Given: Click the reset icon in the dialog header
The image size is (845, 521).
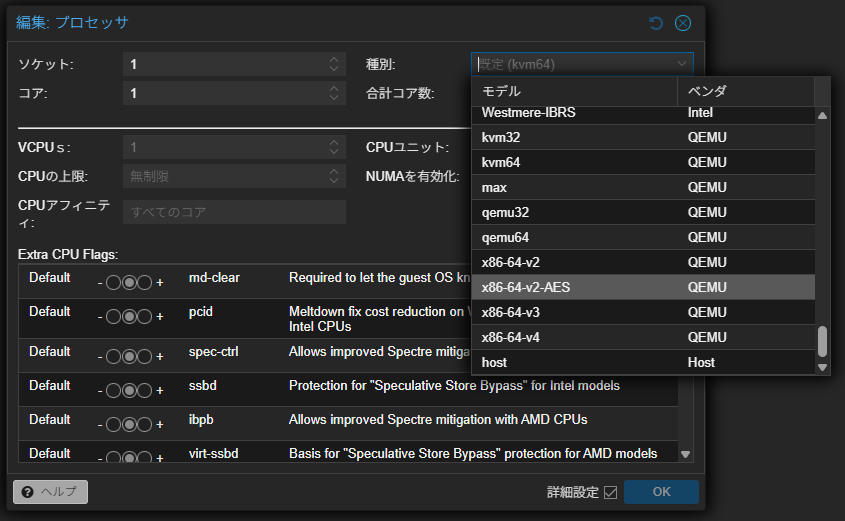Looking at the screenshot, I should 656,23.
